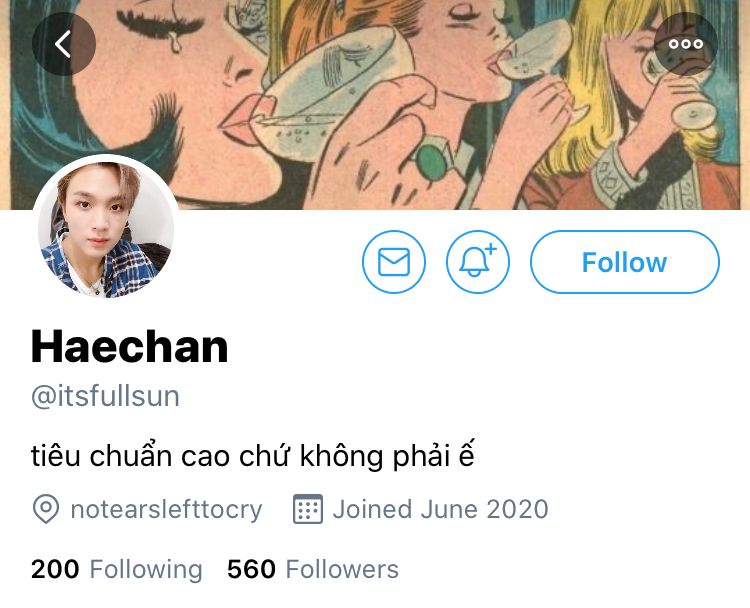Select the notearslefttocry location text
Image resolution: width=750 pixels, height=608 pixels.
[166, 509]
